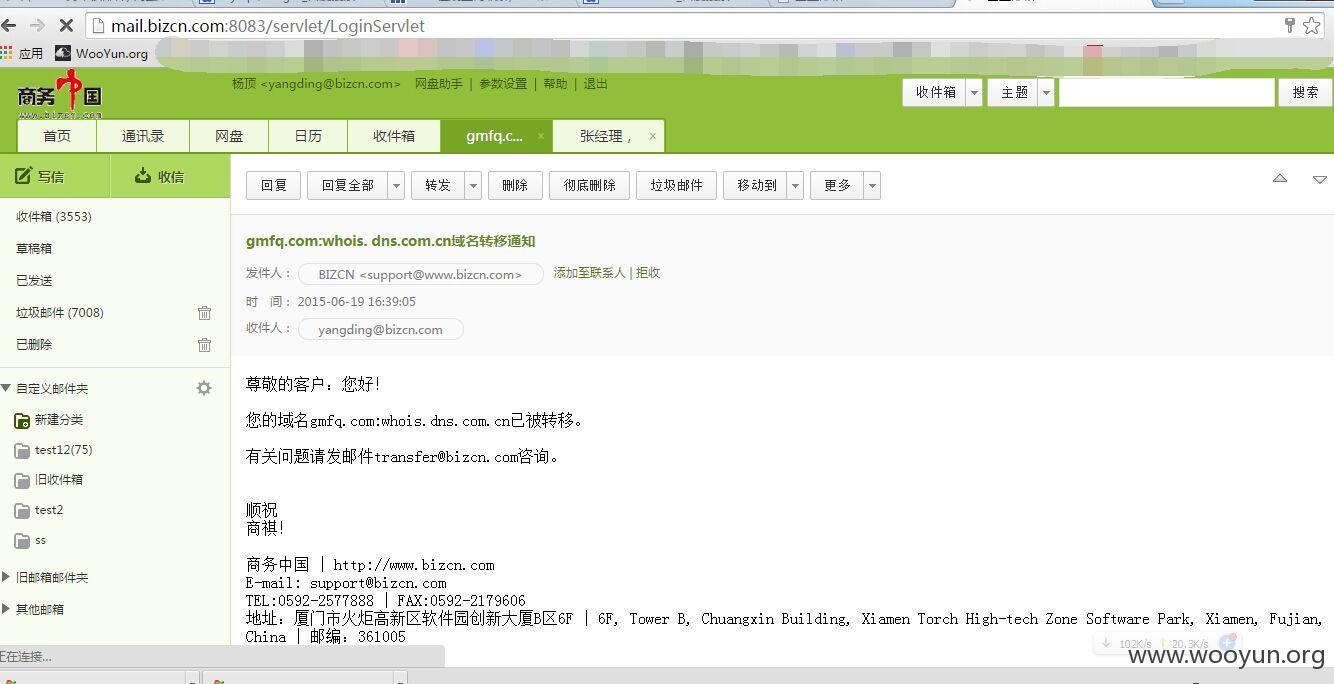Click the 彻底删除 button
Screen dimensions: 1334x684
pos(589,185)
